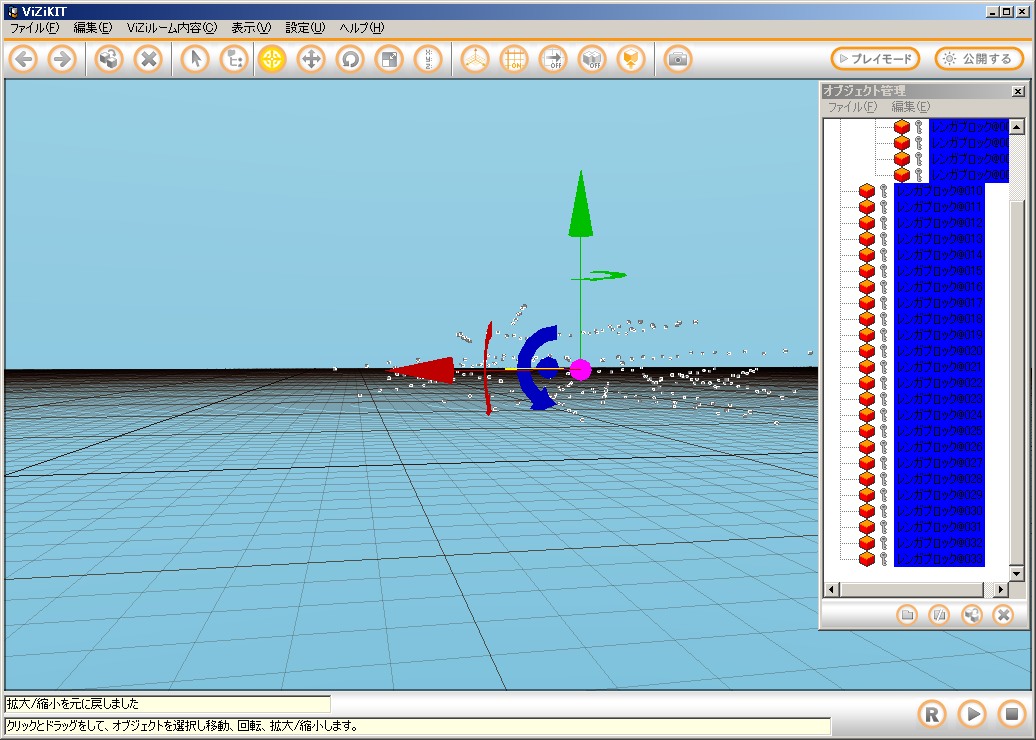Click scroll-up arrow in object list
1036x740 pixels.
[x=1016, y=127]
